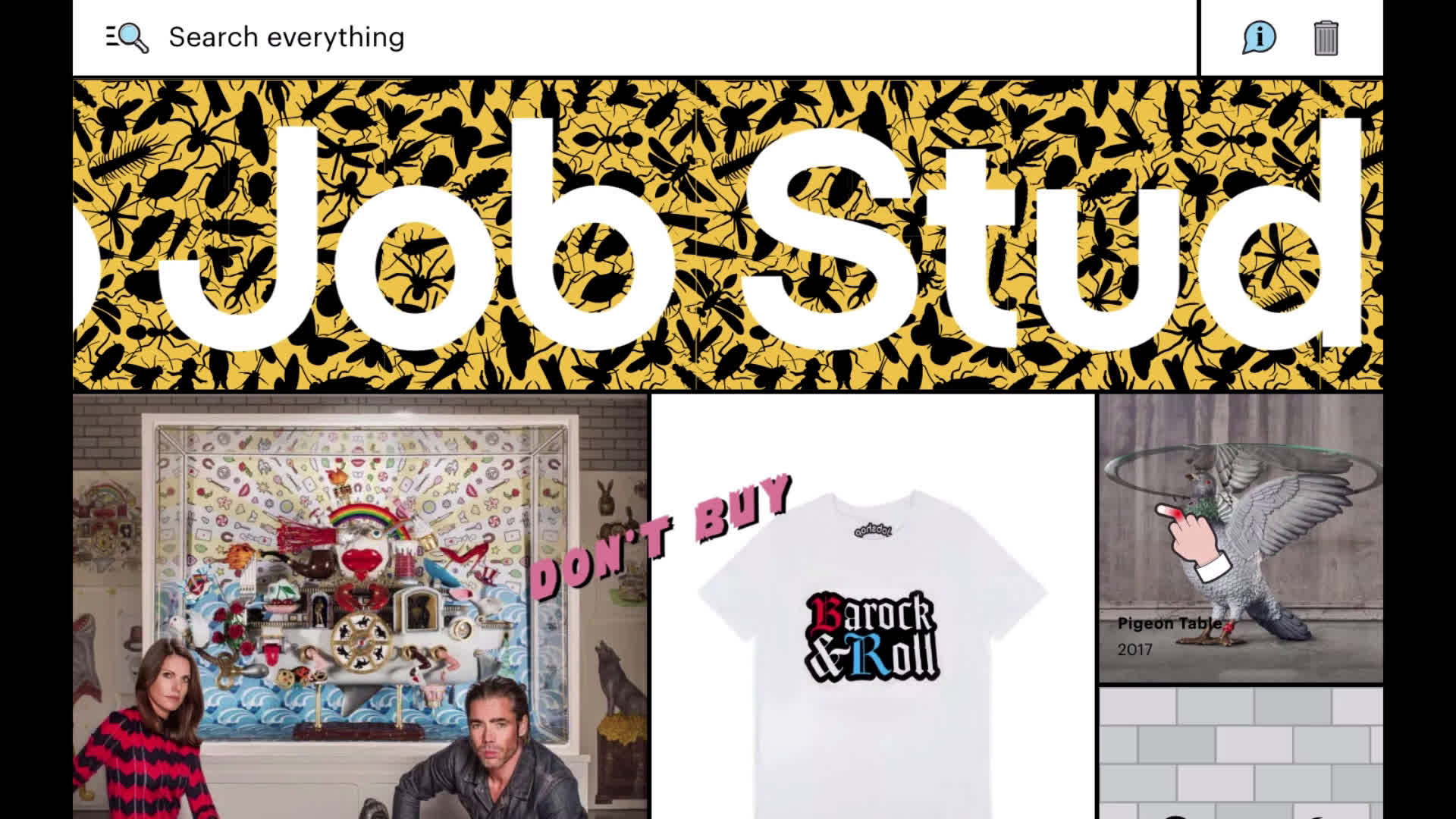The image size is (1456, 819).
Task: Click the 2017 year label
Action: click(x=1134, y=650)
